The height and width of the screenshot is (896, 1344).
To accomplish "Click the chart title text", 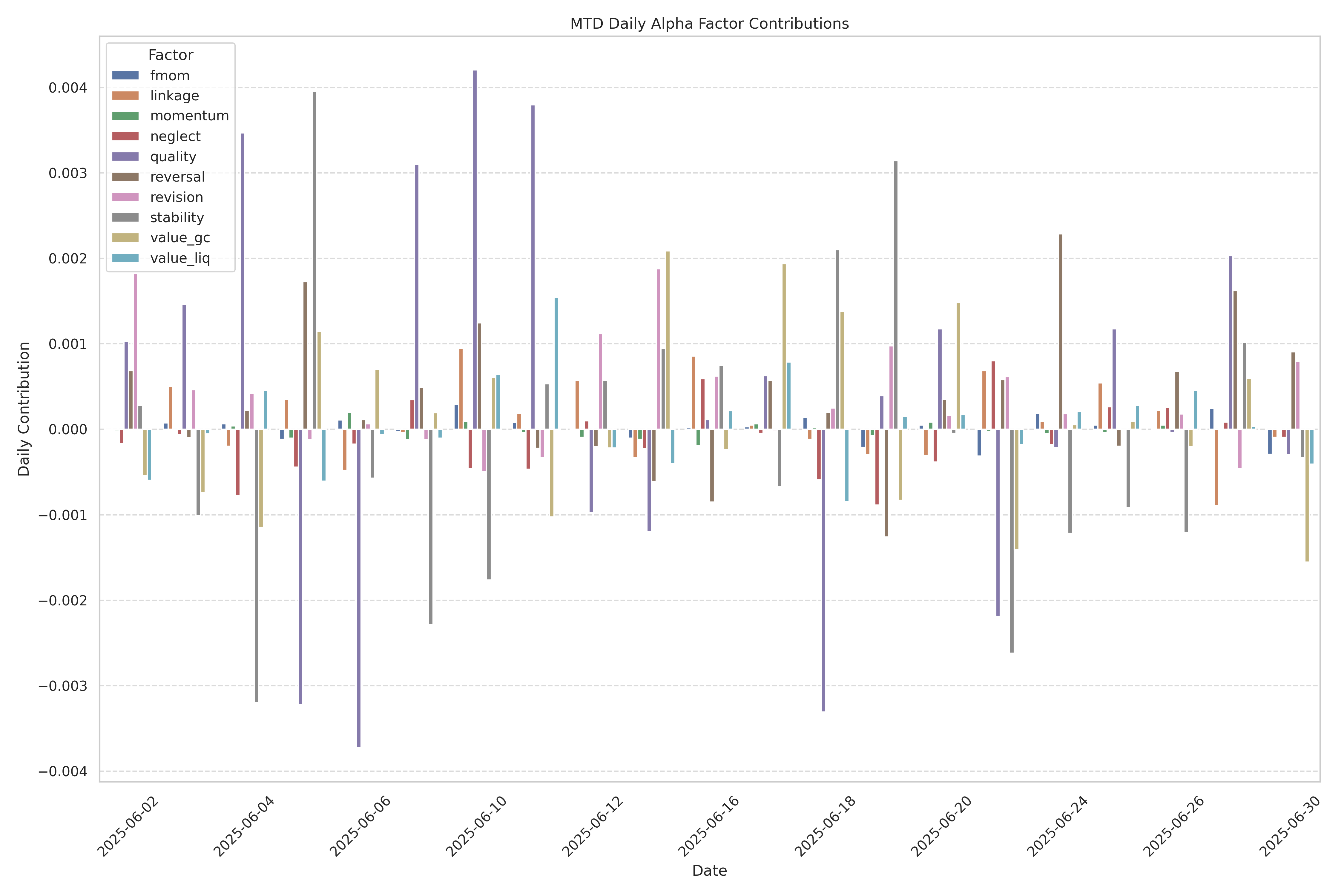I will point(709,23).
